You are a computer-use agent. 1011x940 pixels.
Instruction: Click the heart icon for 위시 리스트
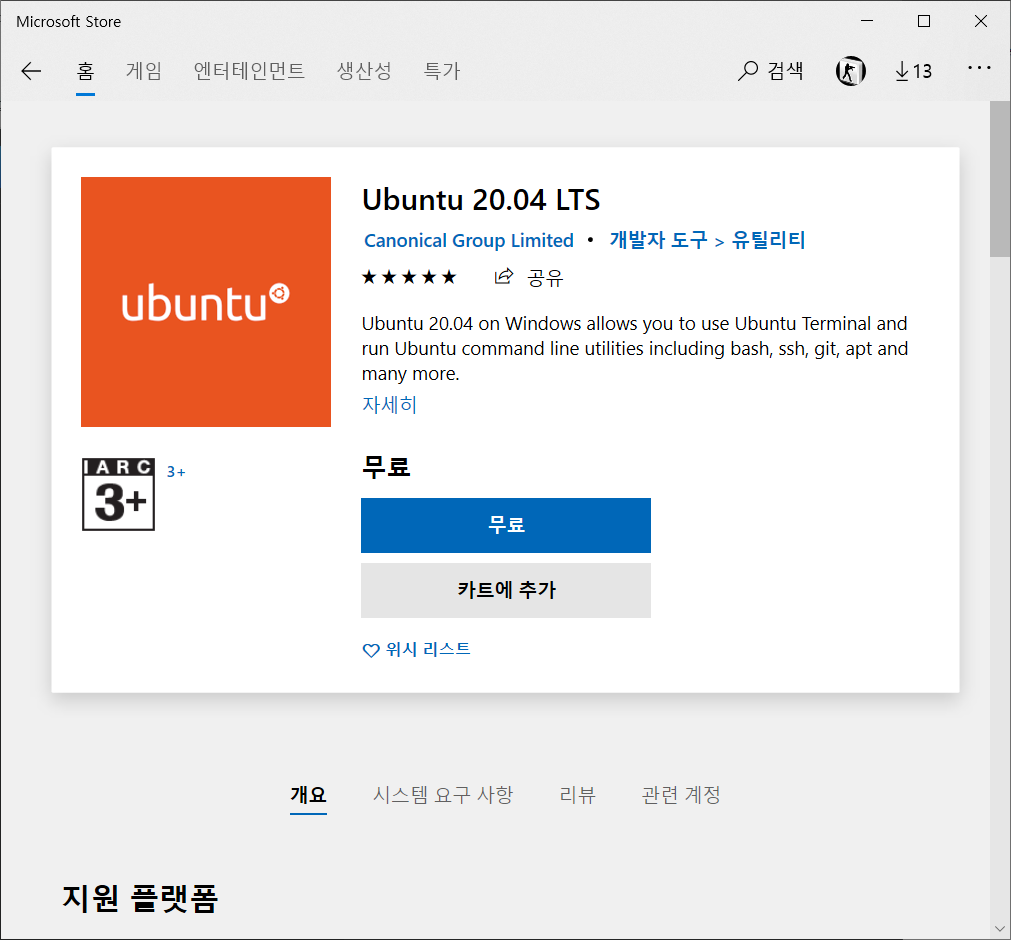click(x=371, y=650)
